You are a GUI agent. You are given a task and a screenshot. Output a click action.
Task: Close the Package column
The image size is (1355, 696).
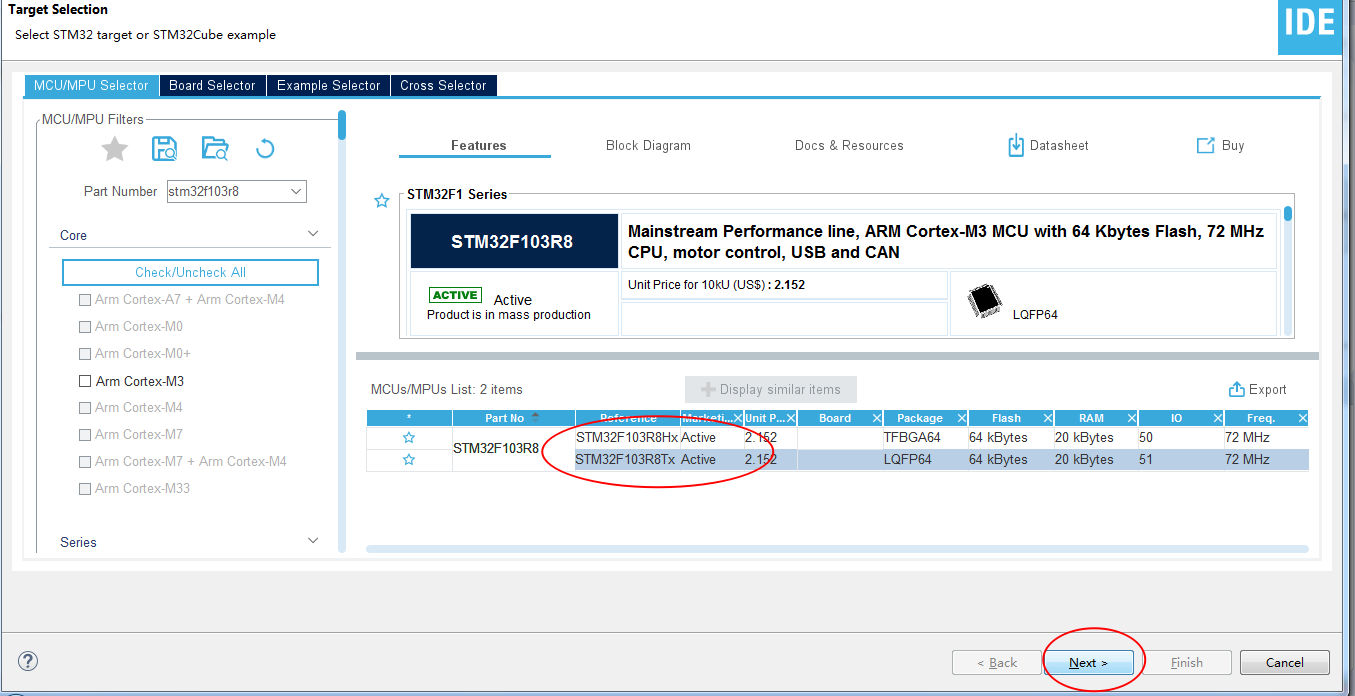(x=962, y=418)
